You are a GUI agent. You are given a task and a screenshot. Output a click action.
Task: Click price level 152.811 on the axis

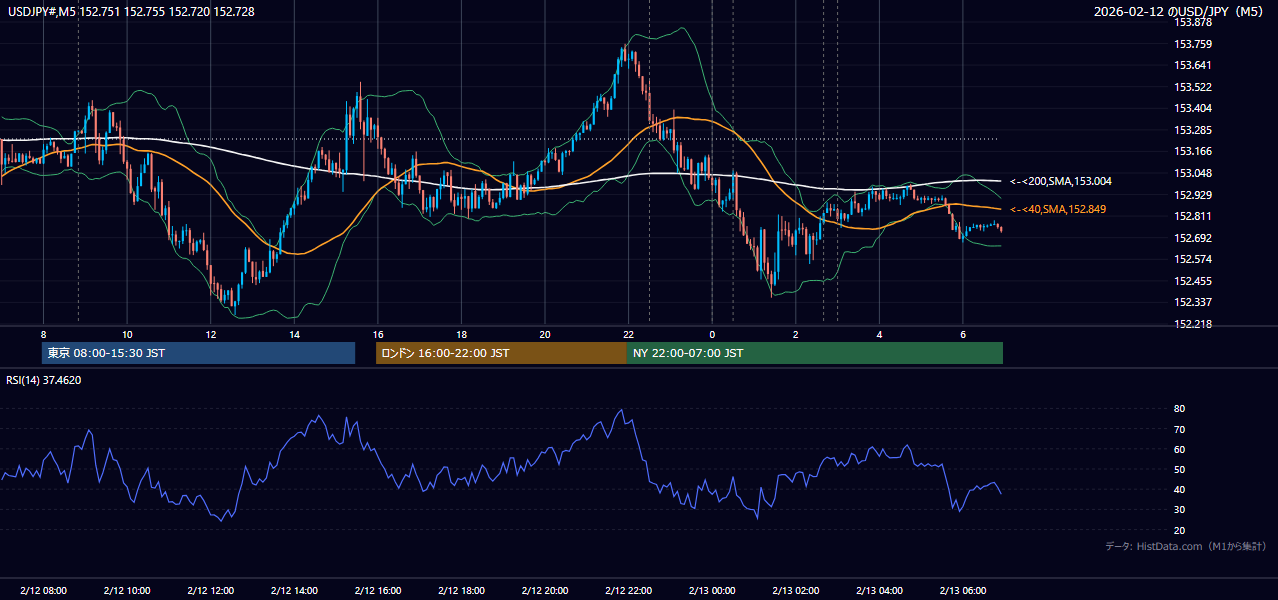tap(1193, 216)
